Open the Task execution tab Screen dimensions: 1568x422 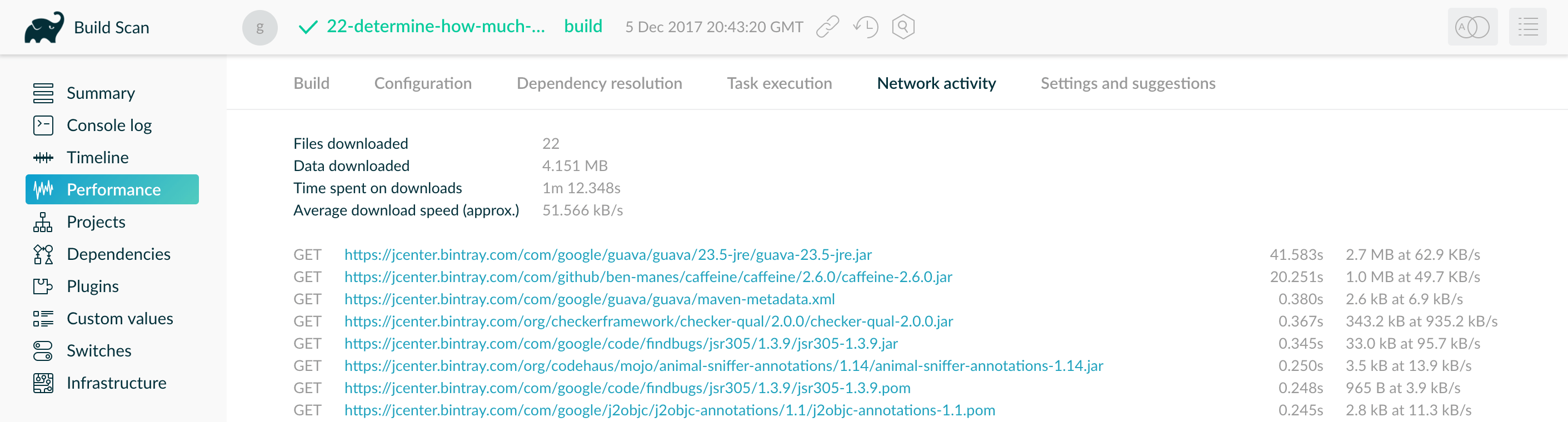click(779, 83)
